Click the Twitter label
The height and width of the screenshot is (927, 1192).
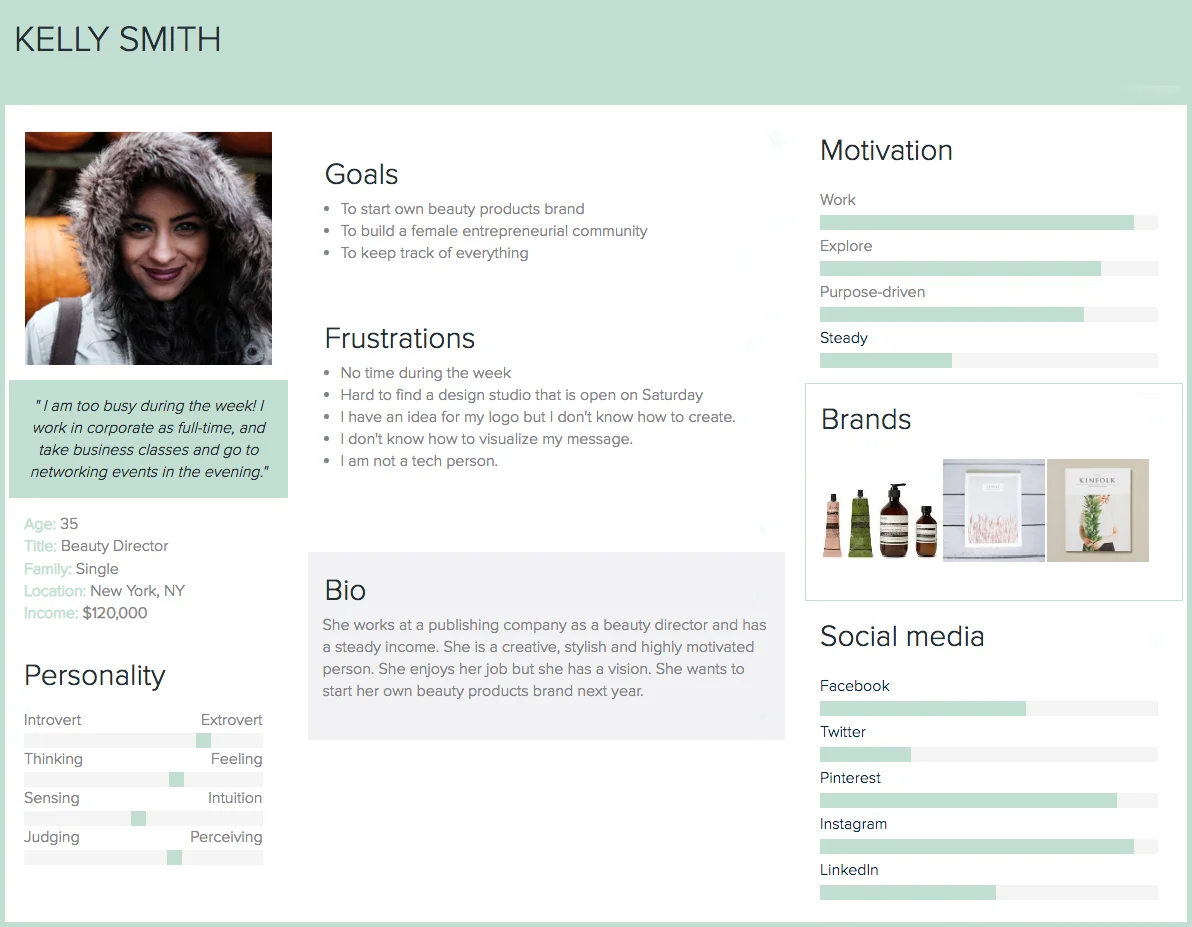click(842, 732)
